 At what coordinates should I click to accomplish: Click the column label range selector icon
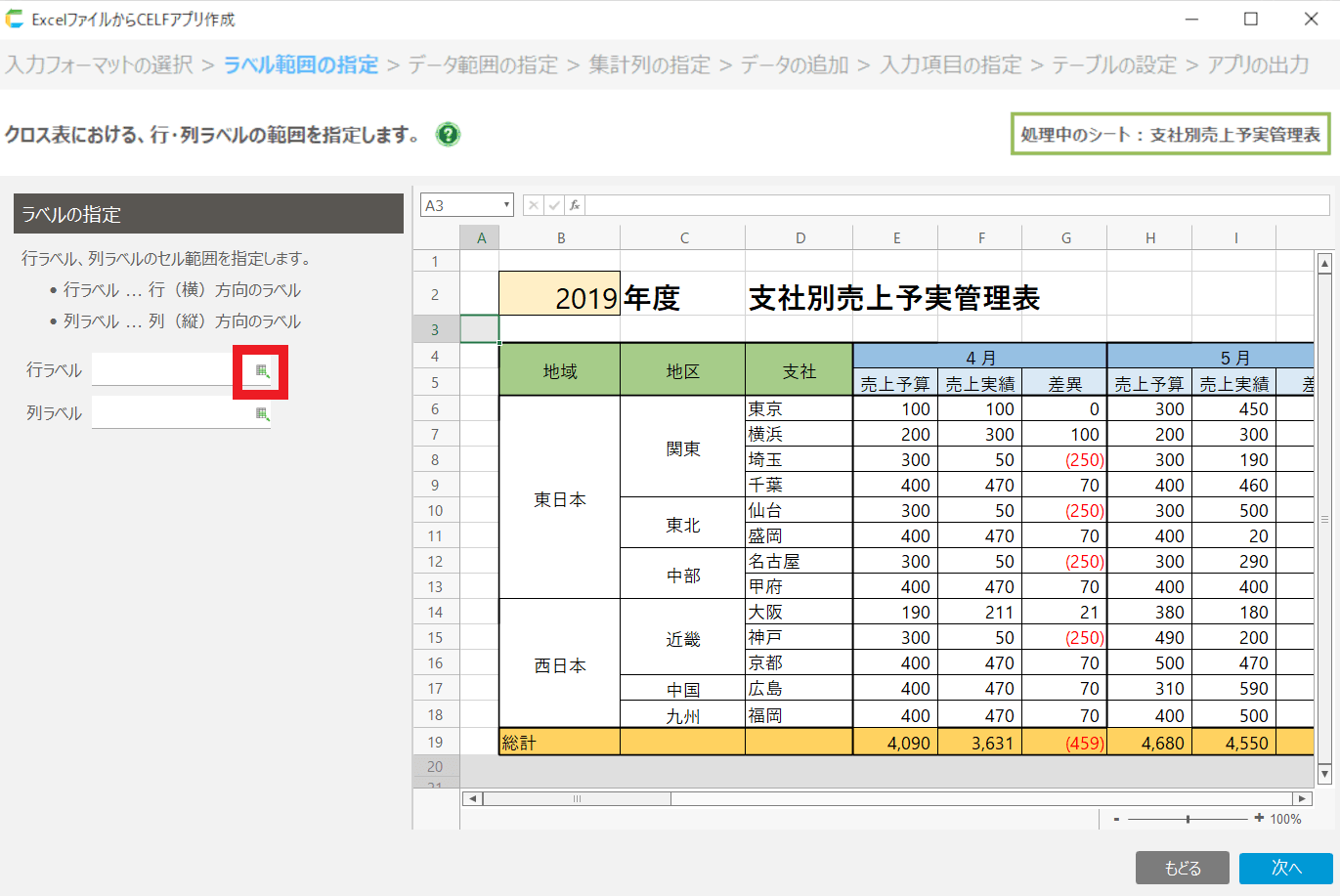261,413
